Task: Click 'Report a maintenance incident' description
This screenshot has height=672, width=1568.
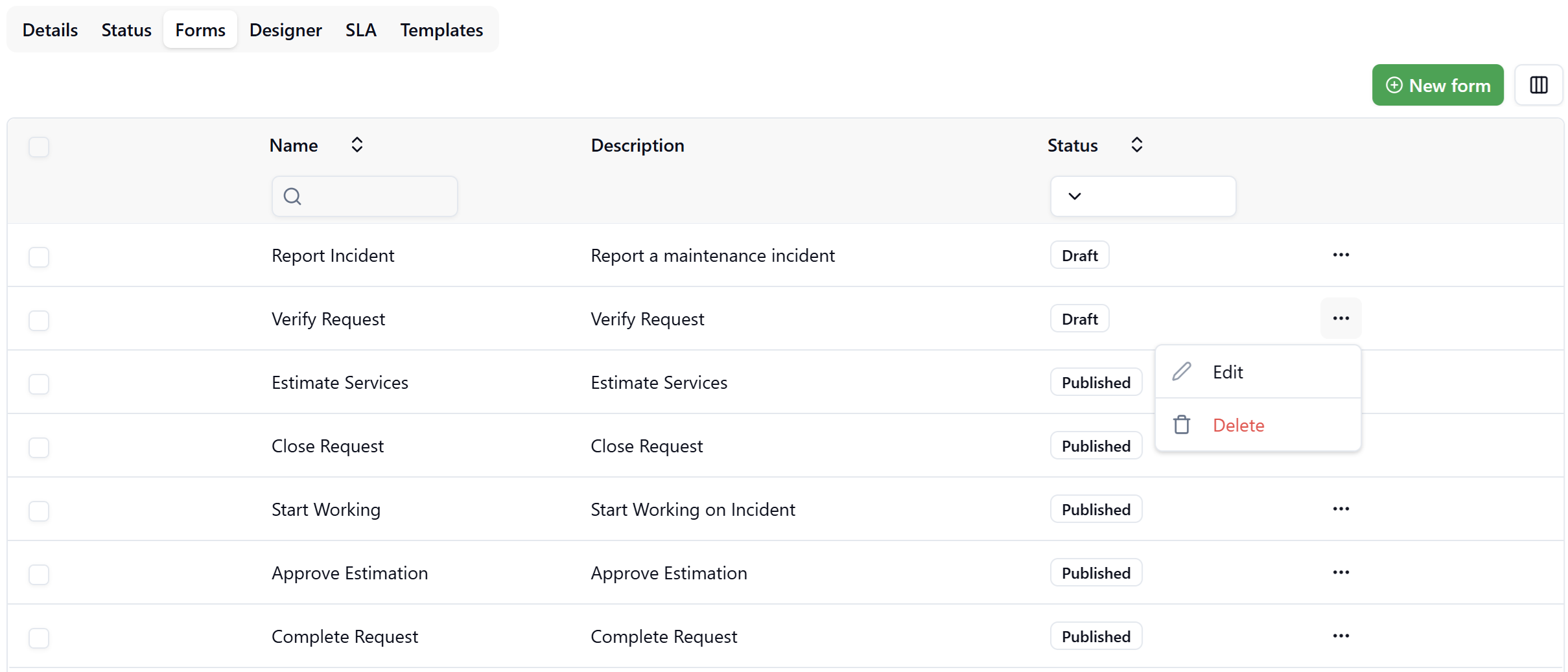Action: [712, 255]
